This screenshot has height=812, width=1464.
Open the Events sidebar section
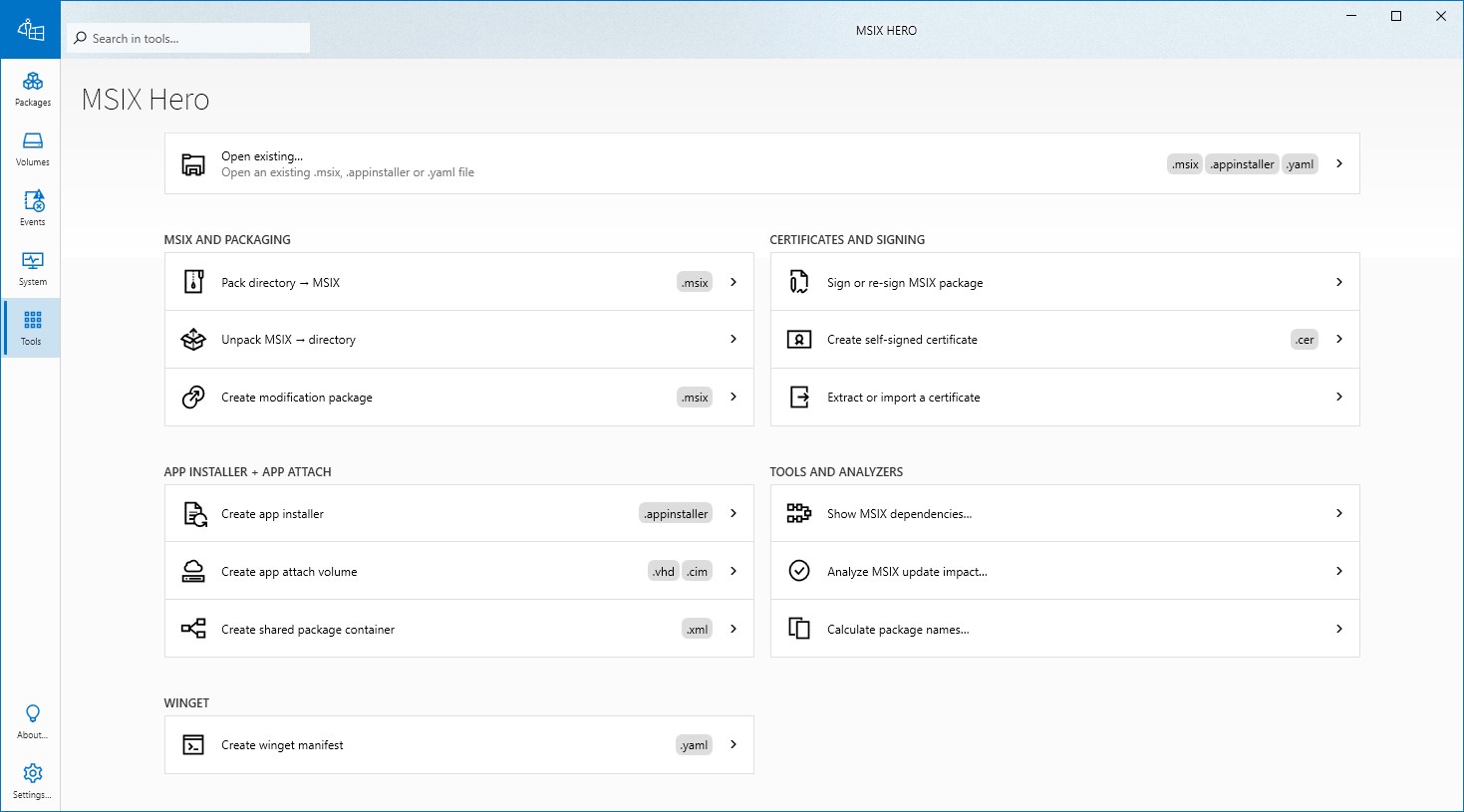pyautogui.click(x=32, y=208)
